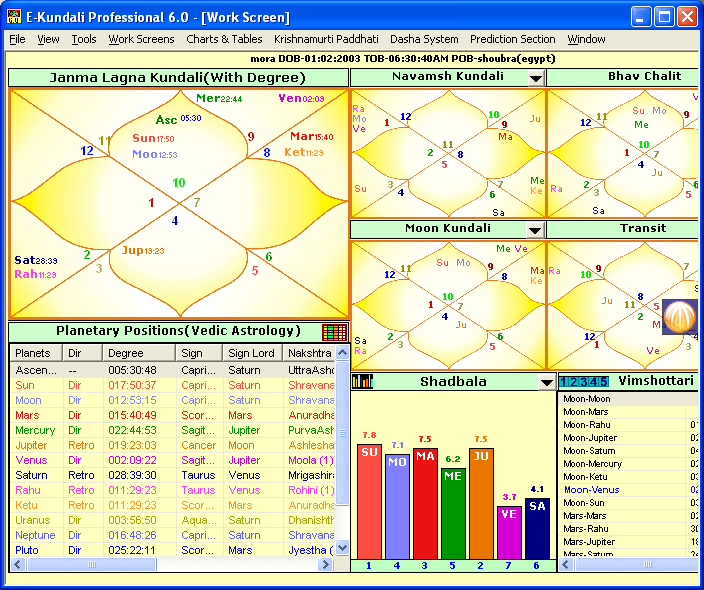Click Sat 28:39 in the Janma Lagna chart
Screen dimensions: 704x590
(x=36, y=260)
